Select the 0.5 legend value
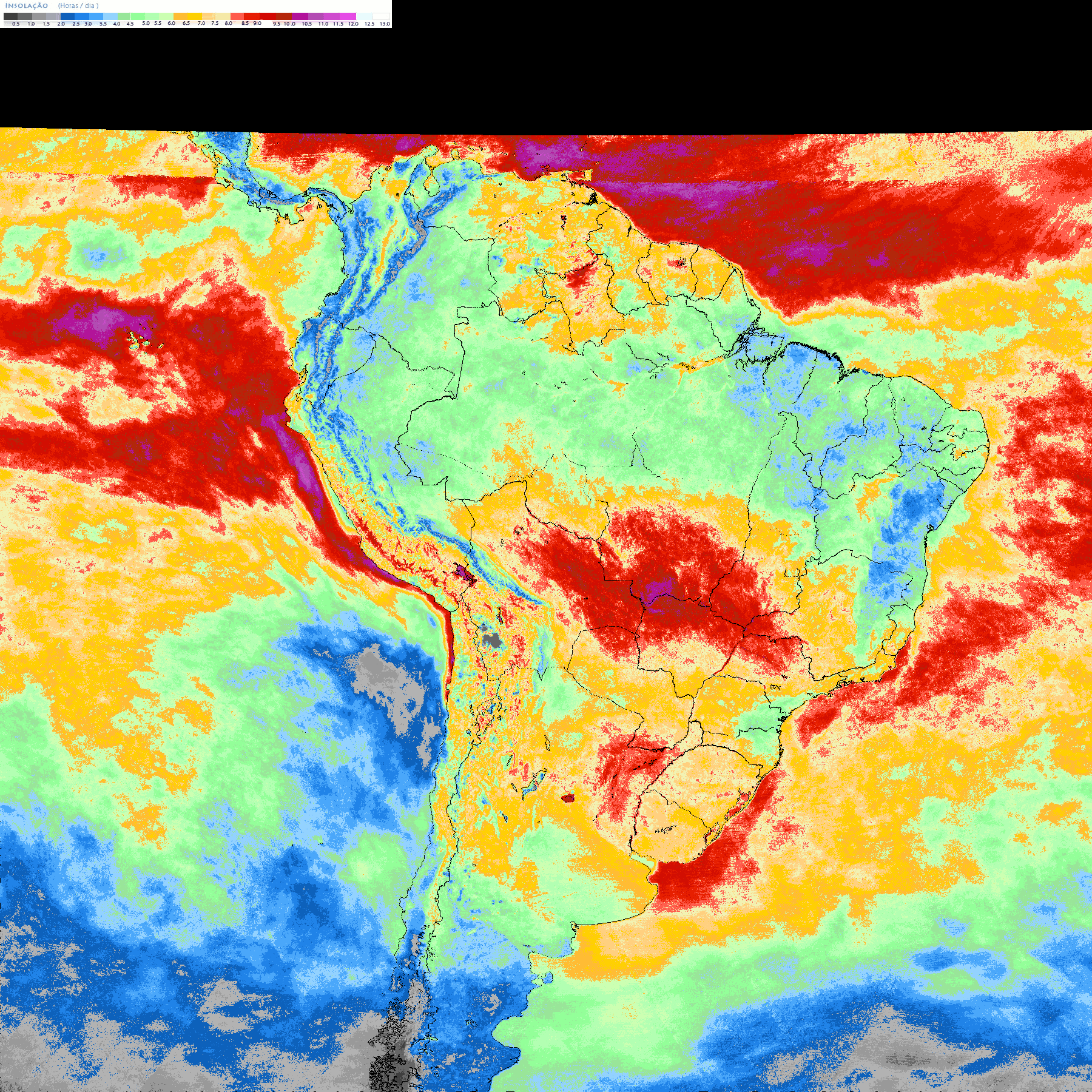1092x1092 pixels. pos(16,24)
